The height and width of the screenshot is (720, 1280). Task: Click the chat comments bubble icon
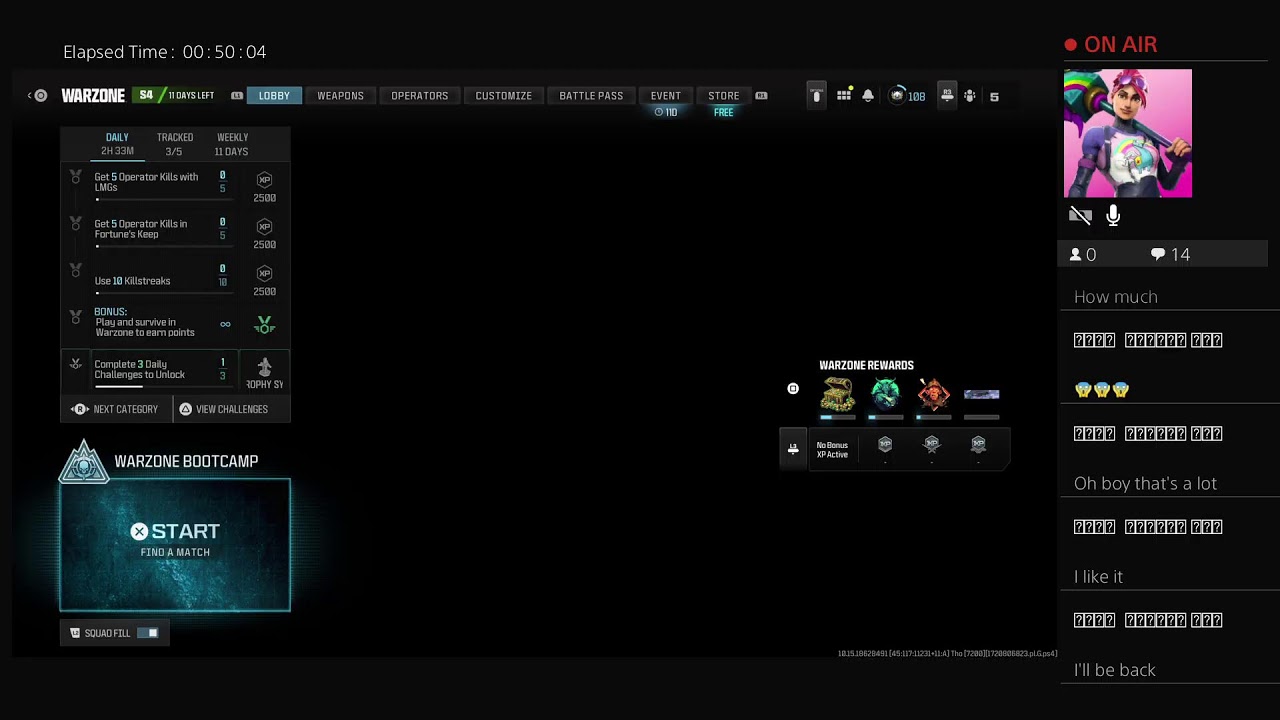coord(1158,255)
